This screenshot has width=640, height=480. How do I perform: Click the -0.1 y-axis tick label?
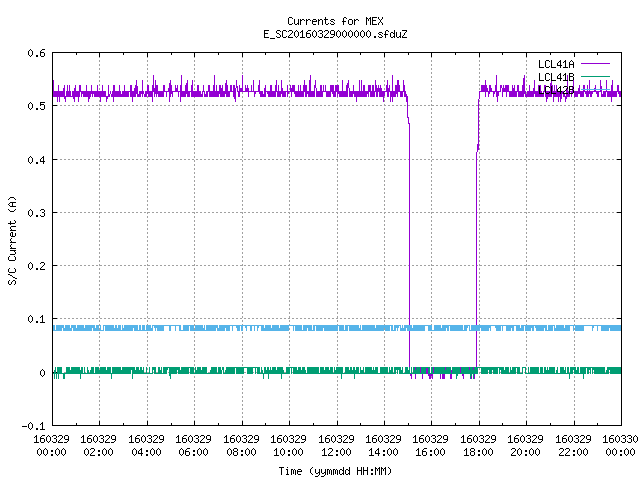tap(33, 426)
